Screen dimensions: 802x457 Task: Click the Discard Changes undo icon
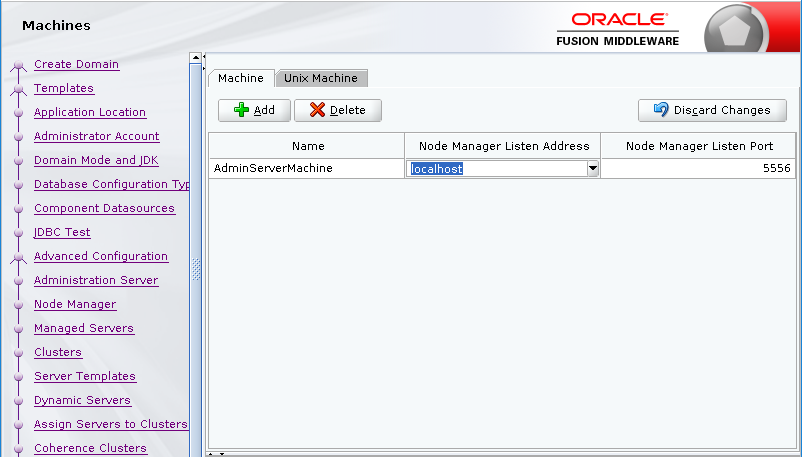[660, 110]
